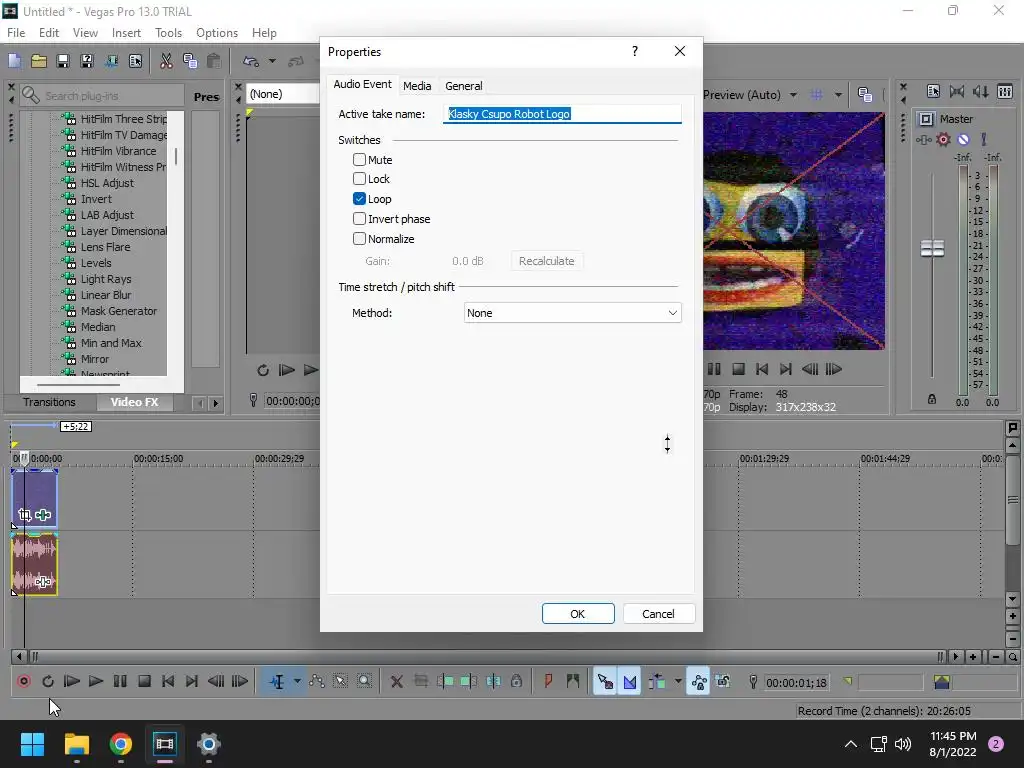Toggle Enable Snapping icon in toolbar
The width and height of the screenshot is (1024, 768).
point(605,682)
